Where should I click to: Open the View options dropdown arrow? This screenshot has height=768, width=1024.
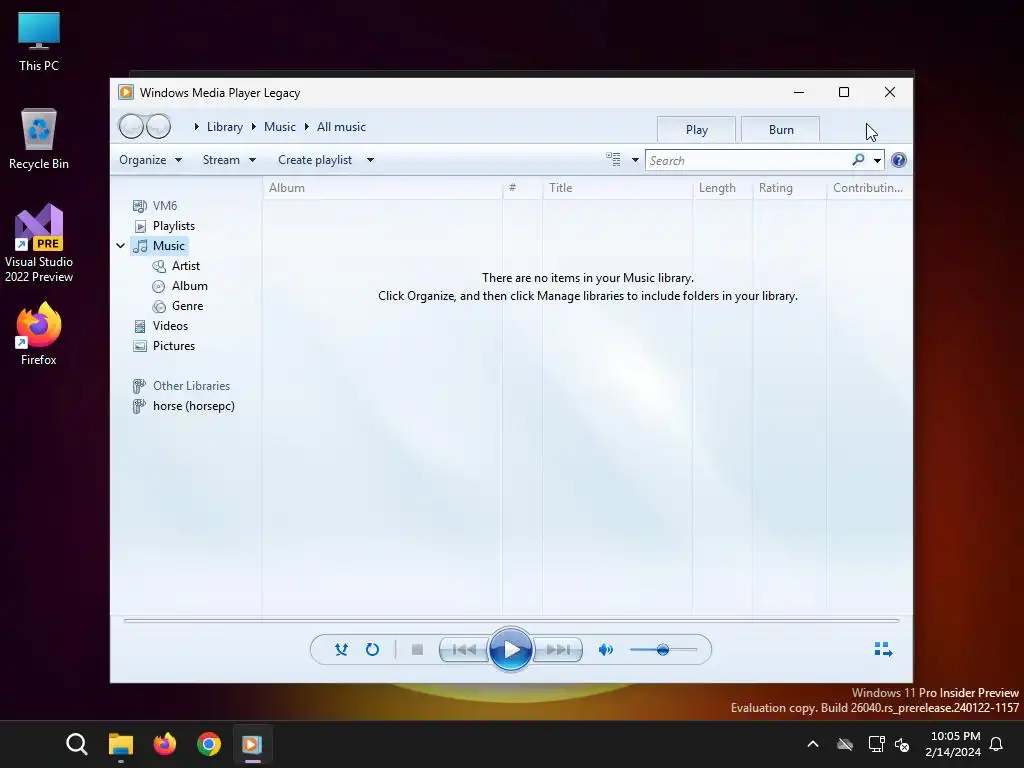tap(635, 160)
